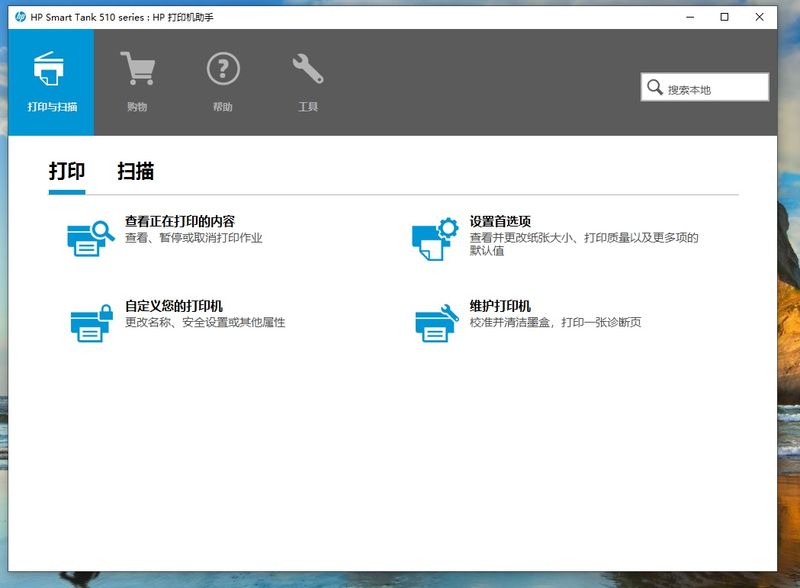This screenshot has height=588, width=800.
Task: Close the HP 打印机助手 window
Action: coord(759,17)
